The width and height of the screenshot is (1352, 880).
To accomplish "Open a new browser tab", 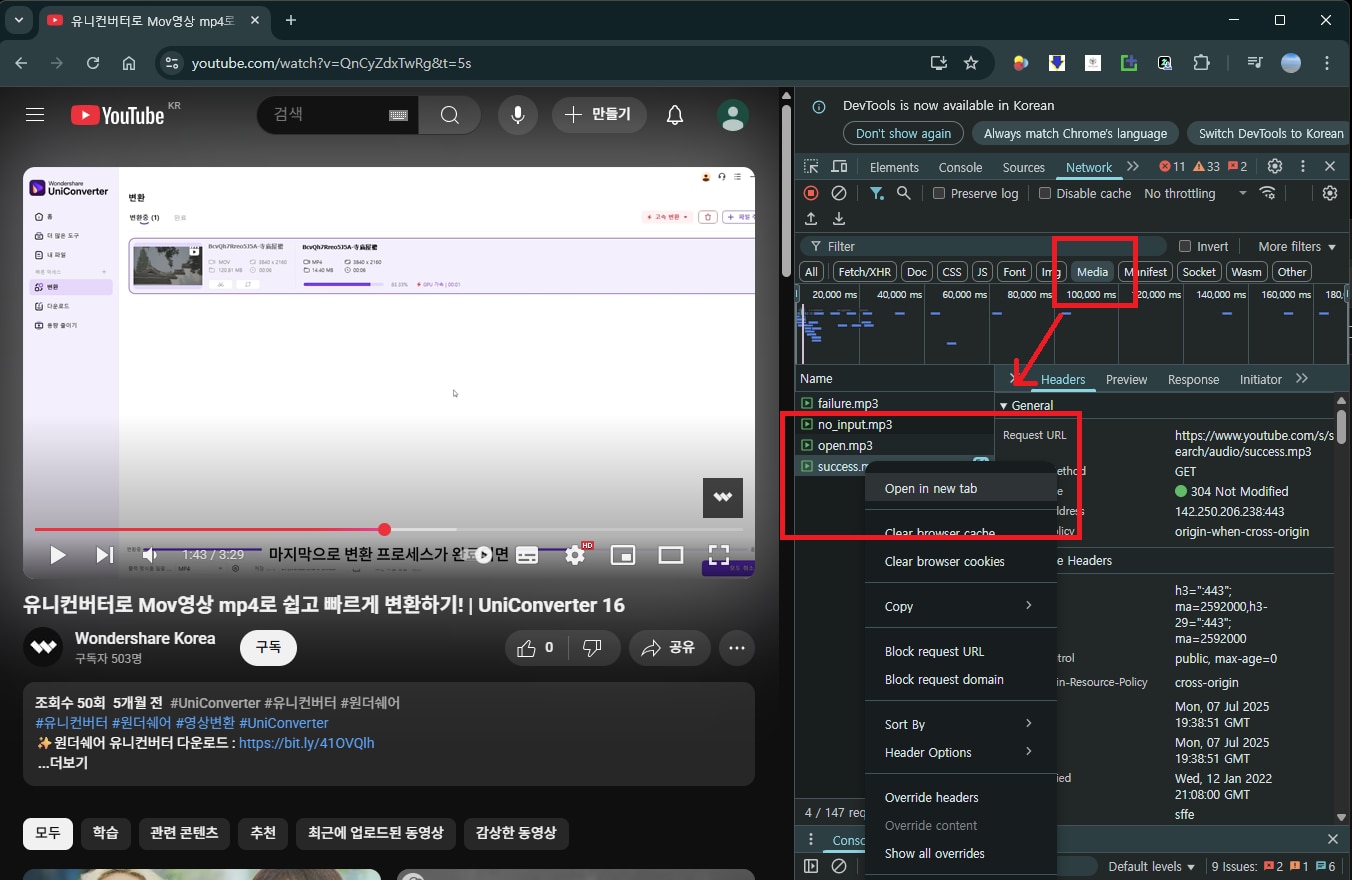I will pyautogui.click(x=291, y=20).
